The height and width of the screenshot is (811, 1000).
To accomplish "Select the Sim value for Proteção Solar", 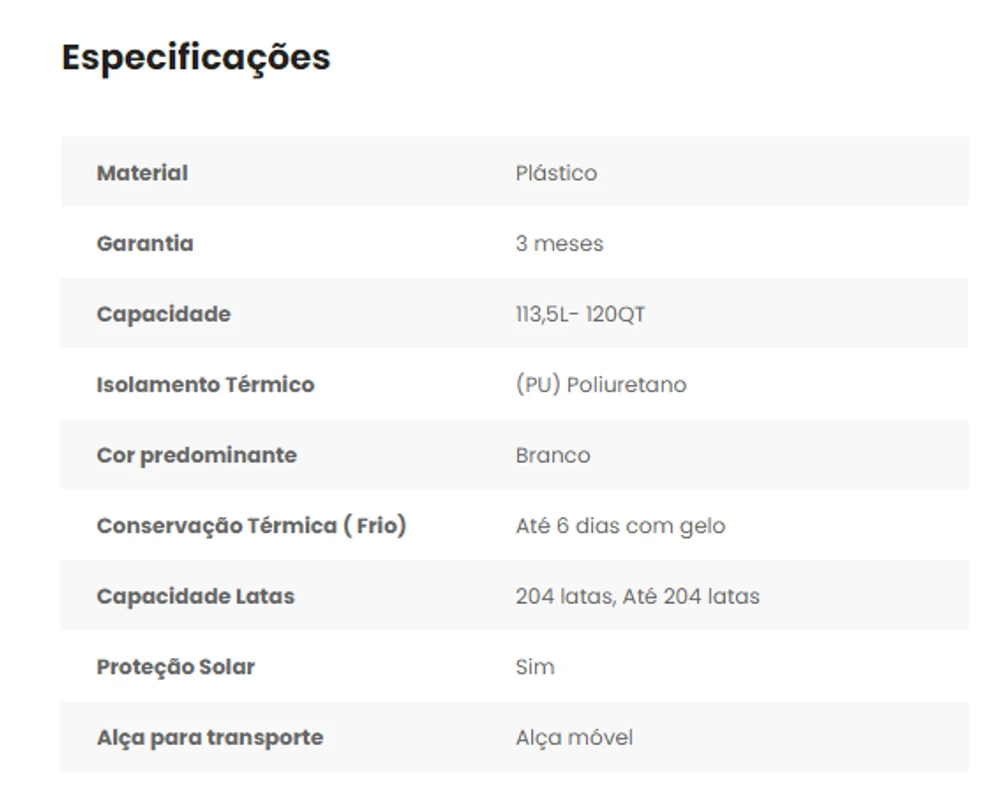I will (535, 667).
